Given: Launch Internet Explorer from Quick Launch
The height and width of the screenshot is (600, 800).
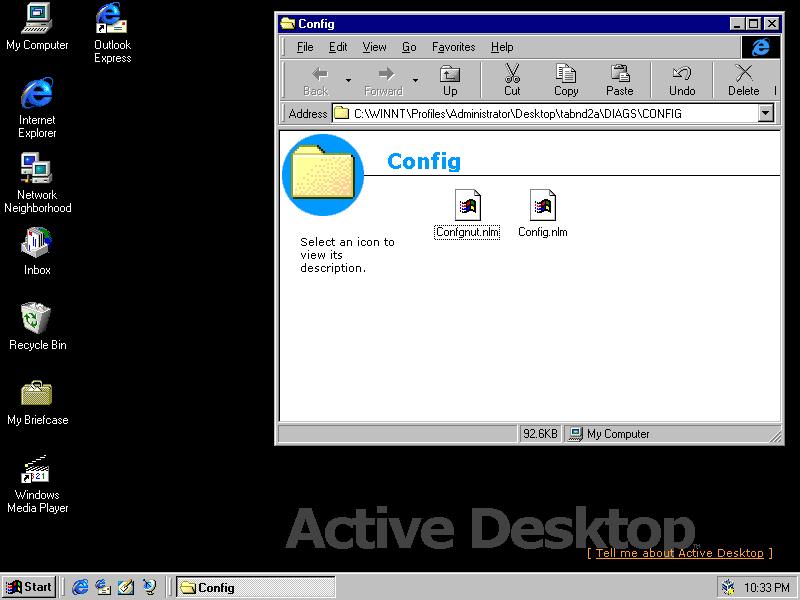Looking at the screenshot, I should (80, 587).
